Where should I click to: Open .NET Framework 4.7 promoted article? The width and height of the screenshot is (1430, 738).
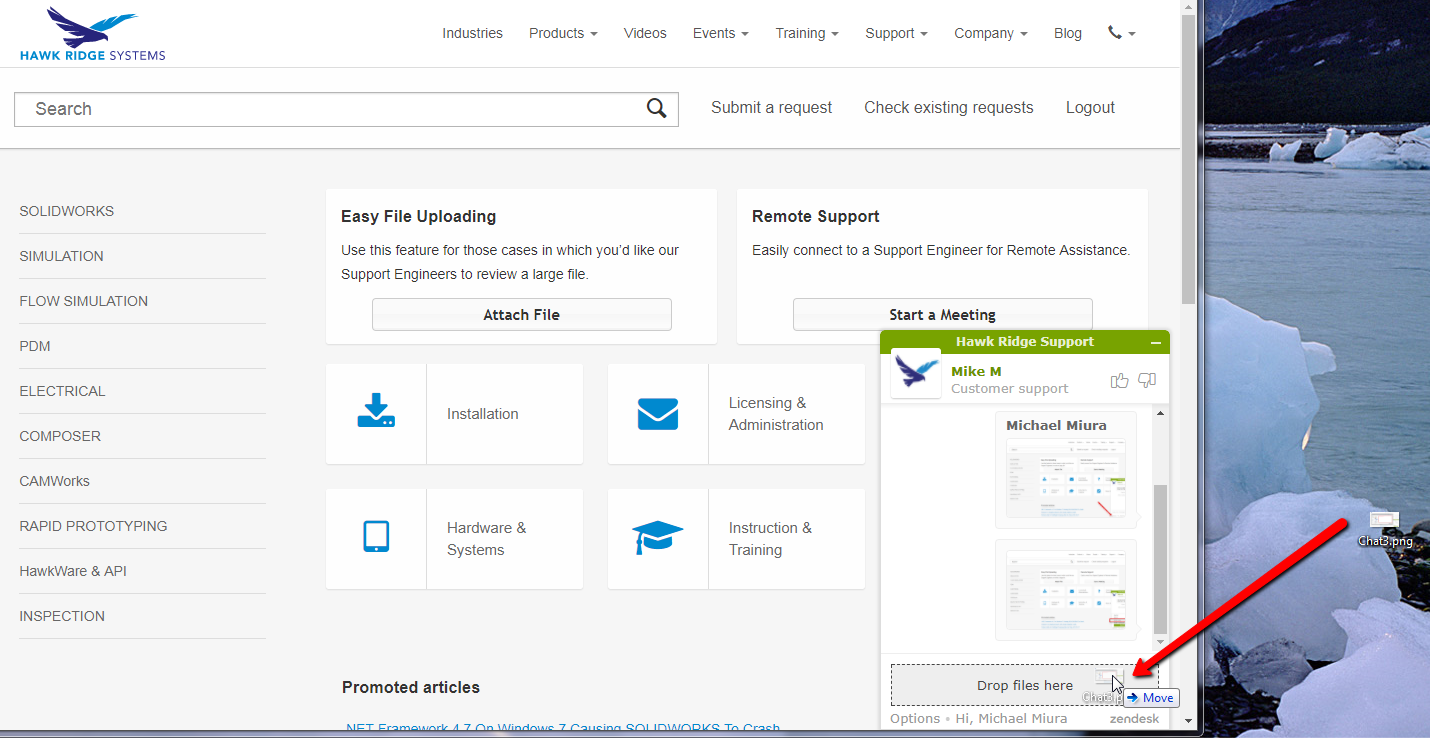point(563,728)
